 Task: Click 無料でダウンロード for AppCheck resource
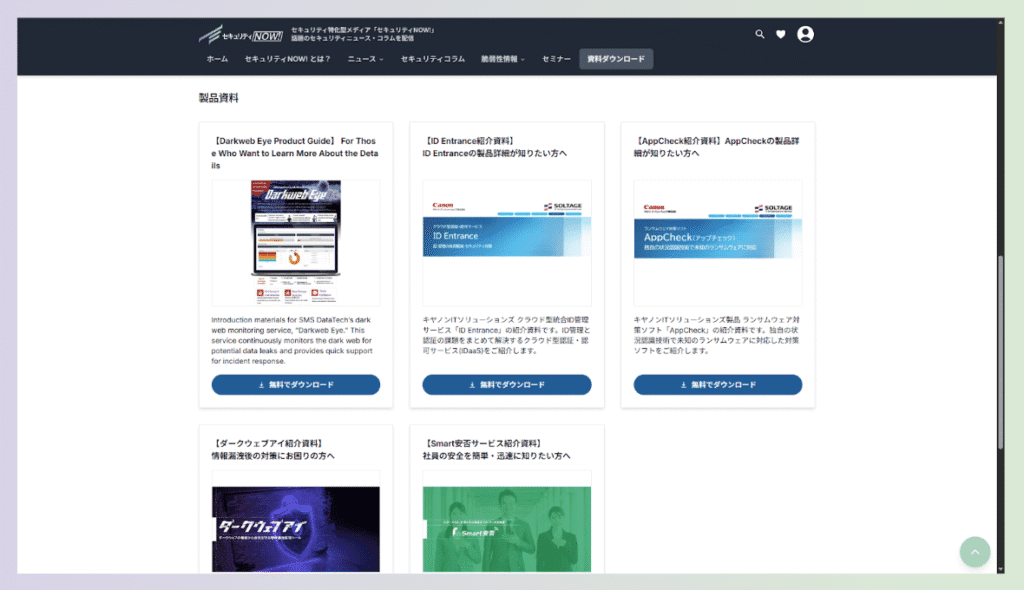click(x=717, y=384)
